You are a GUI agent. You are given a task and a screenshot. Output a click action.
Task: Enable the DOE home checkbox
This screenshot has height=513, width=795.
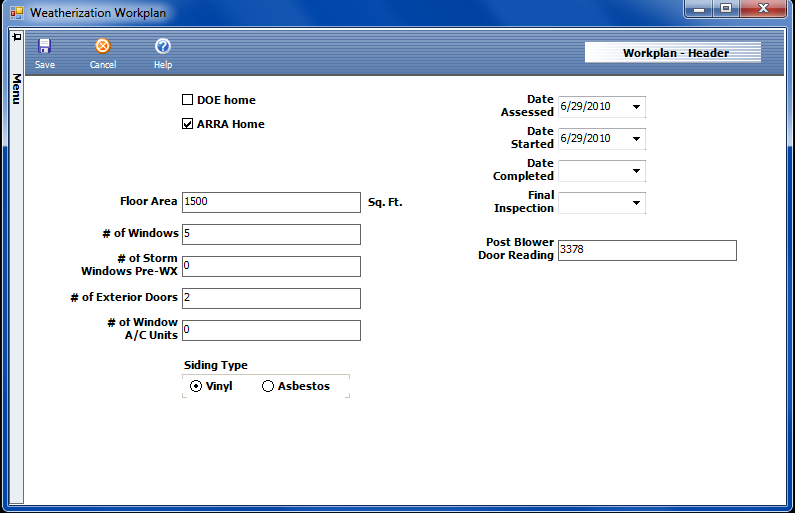click(187, 100)
